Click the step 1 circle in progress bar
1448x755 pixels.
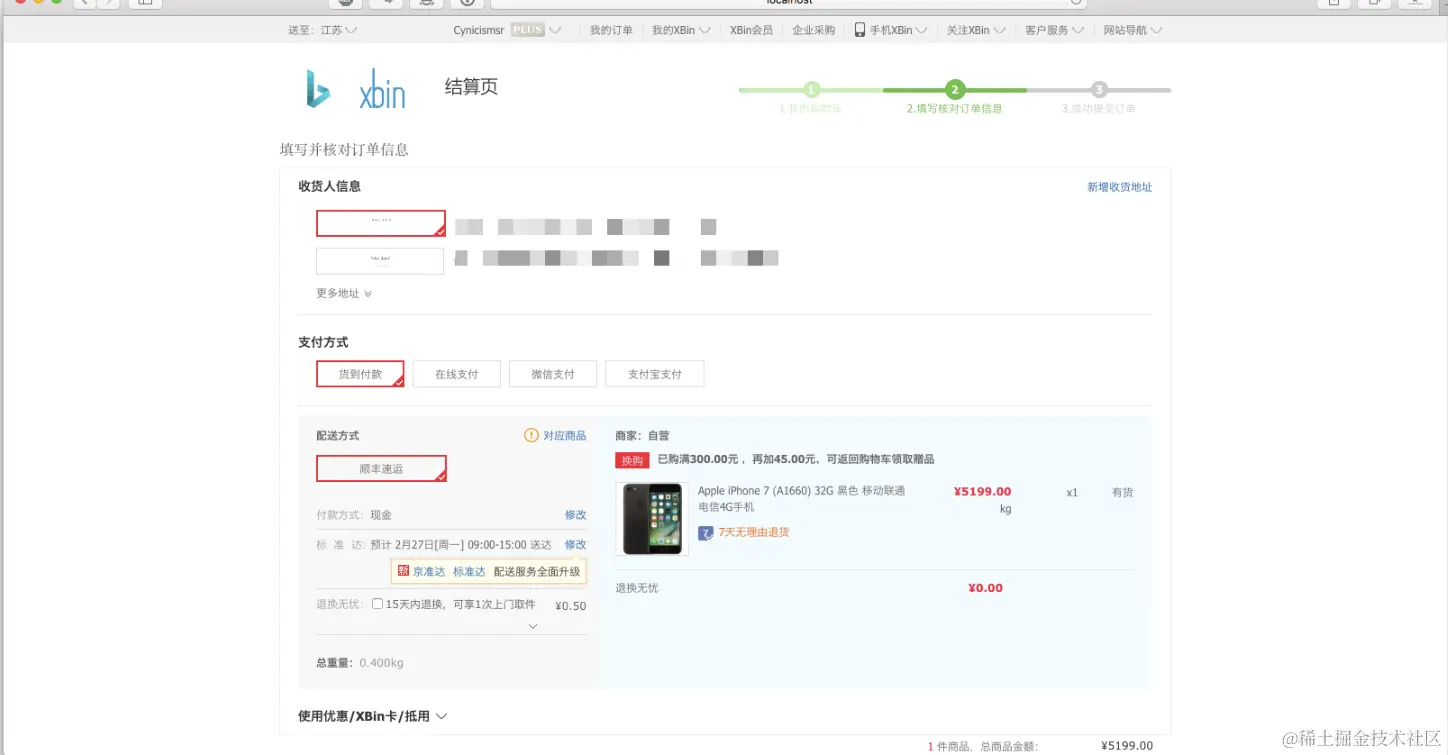812,89
